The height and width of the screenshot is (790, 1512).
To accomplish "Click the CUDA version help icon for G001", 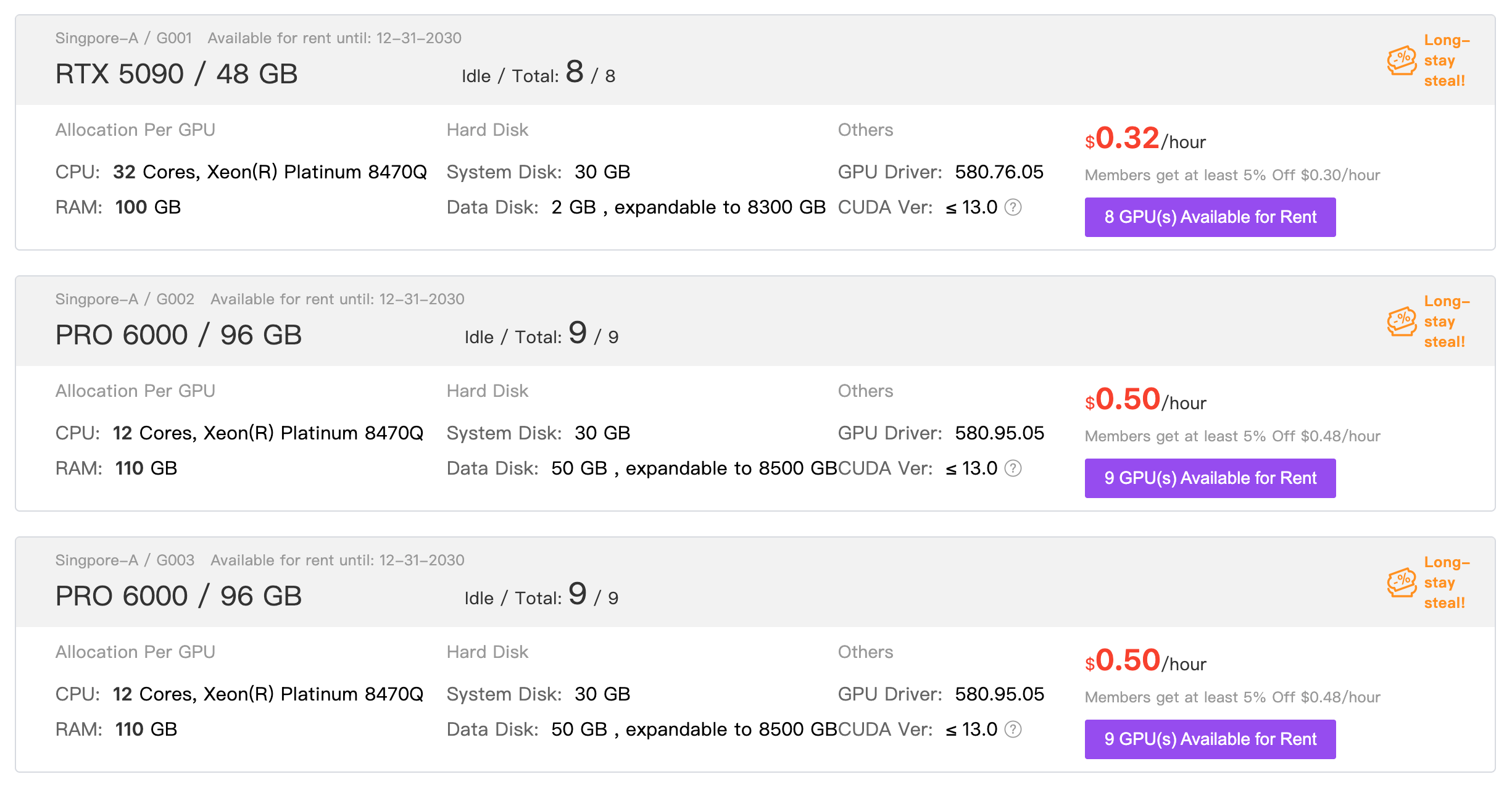I will pos(1013,207).
